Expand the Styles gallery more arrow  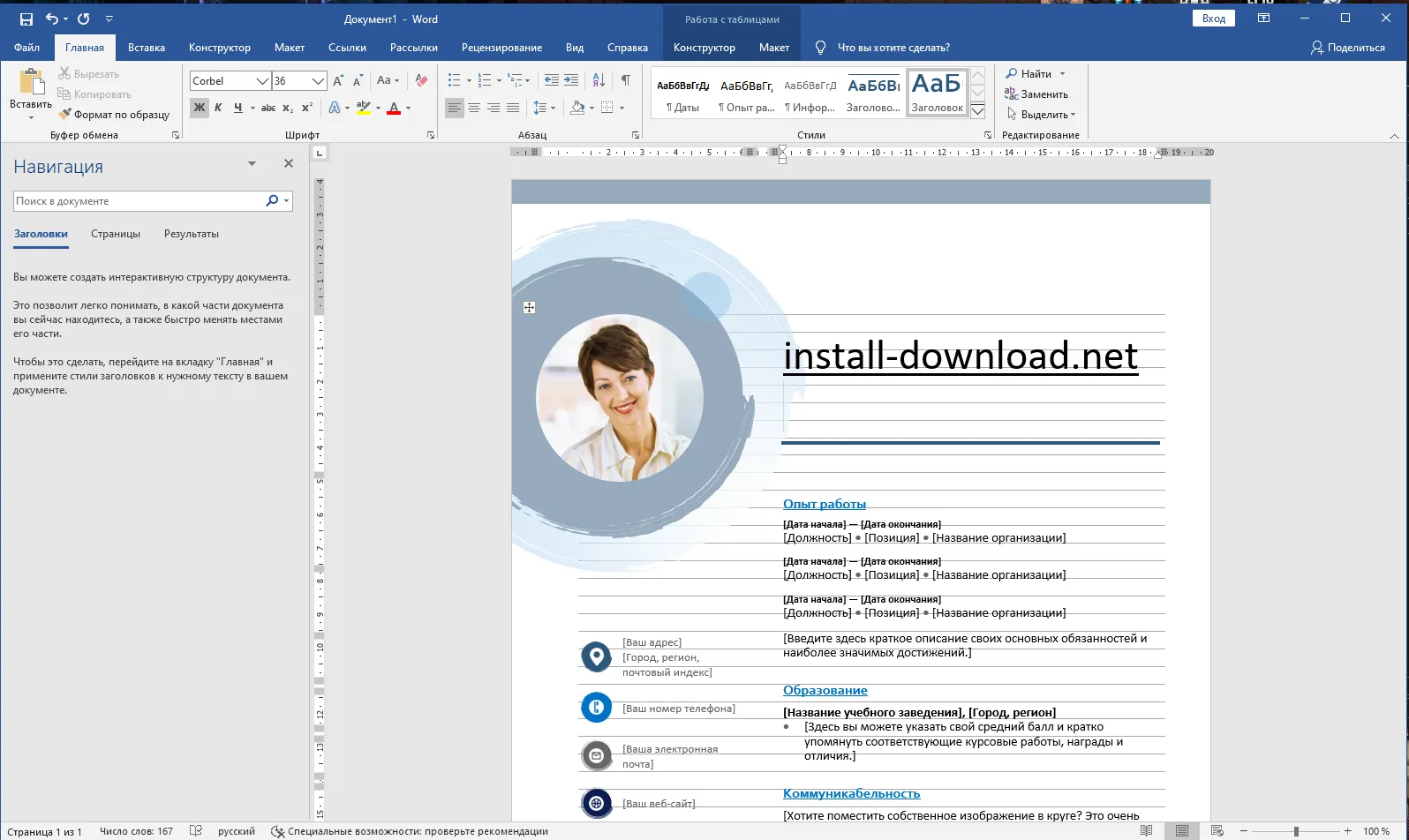tap(977, 111)
